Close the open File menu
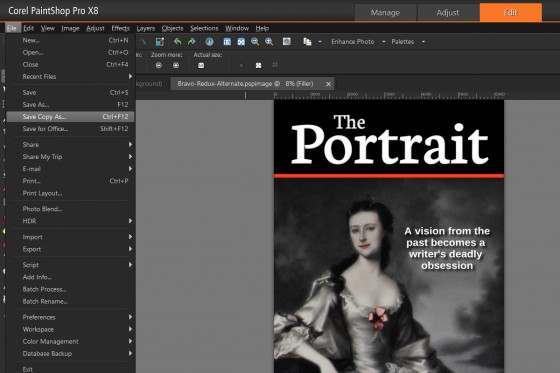The width and height of the screenshot is (560, 373). pos(12,28)
